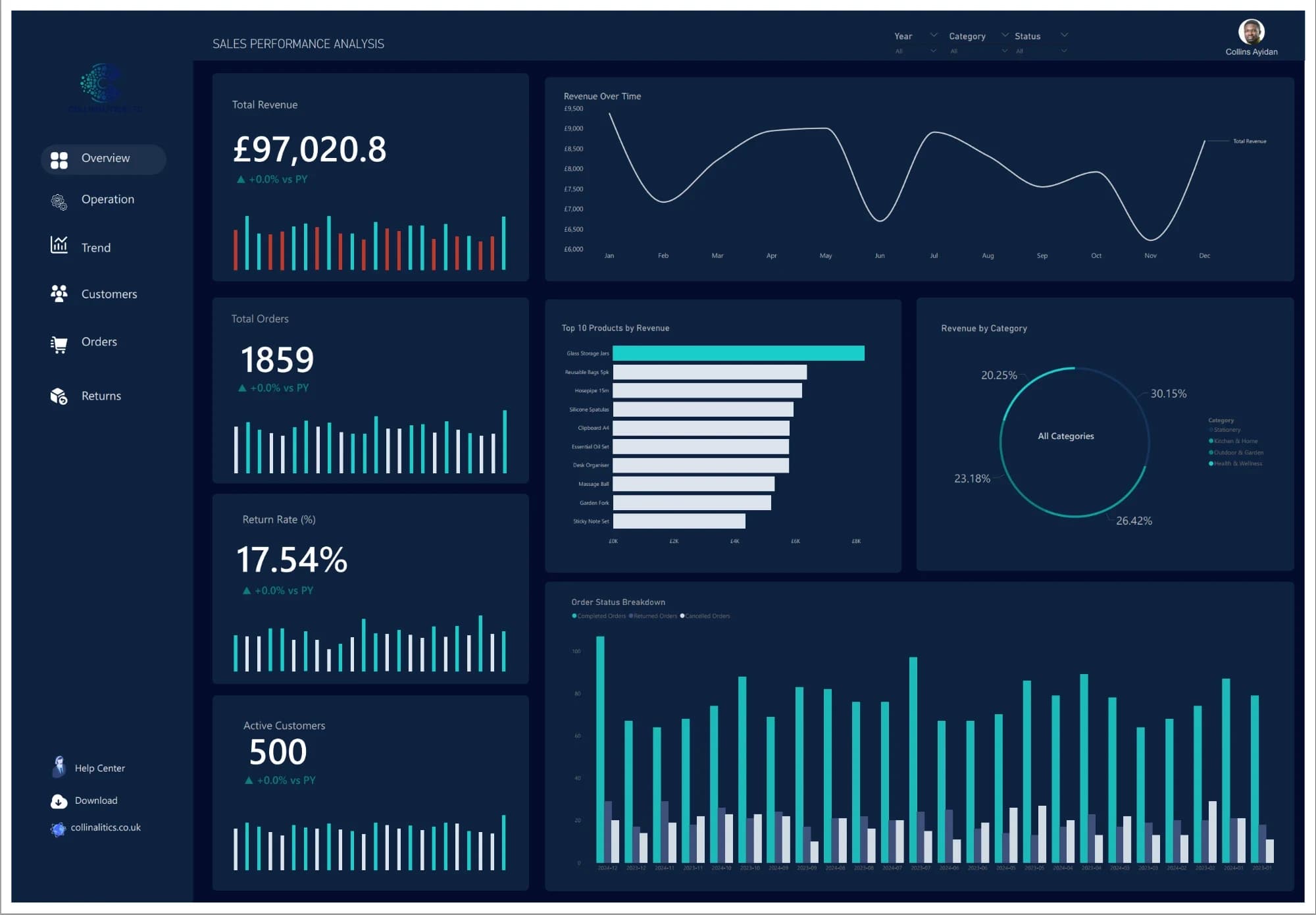This screenshot has height=915, width=1316.
Task: Click the 20.25% donut label
Action: pos(999,375)
